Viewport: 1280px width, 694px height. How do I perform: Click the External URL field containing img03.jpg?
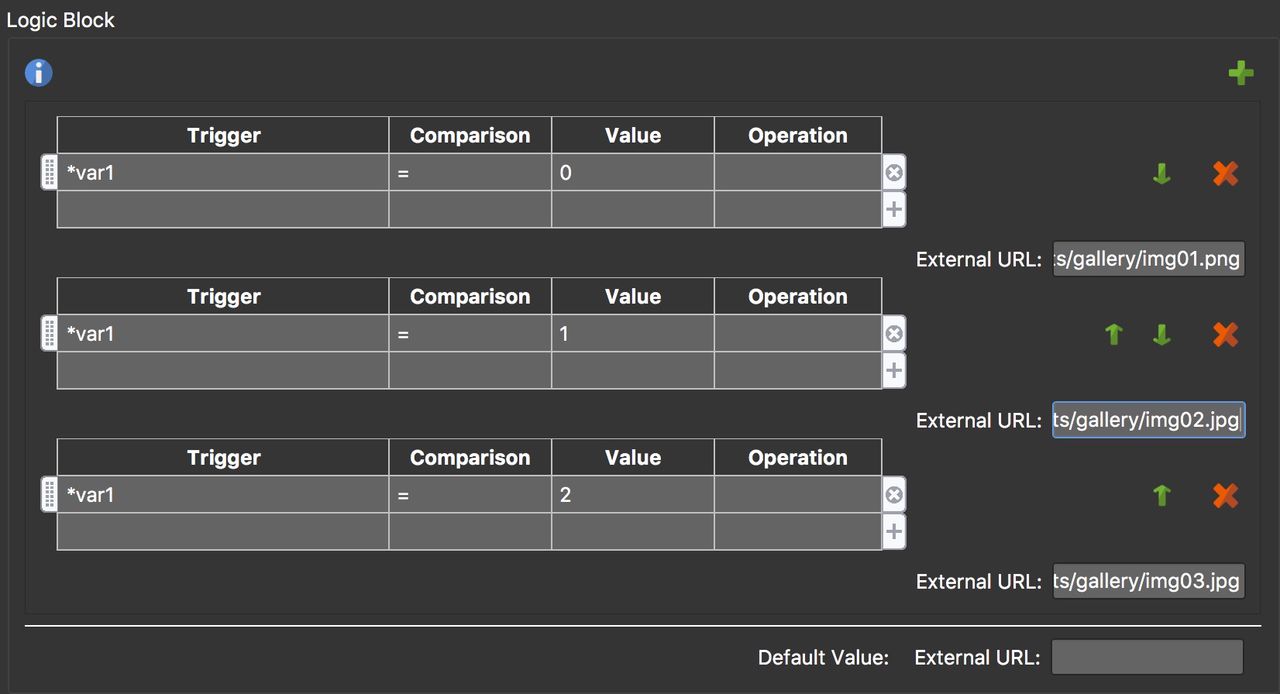point(1148,580)
